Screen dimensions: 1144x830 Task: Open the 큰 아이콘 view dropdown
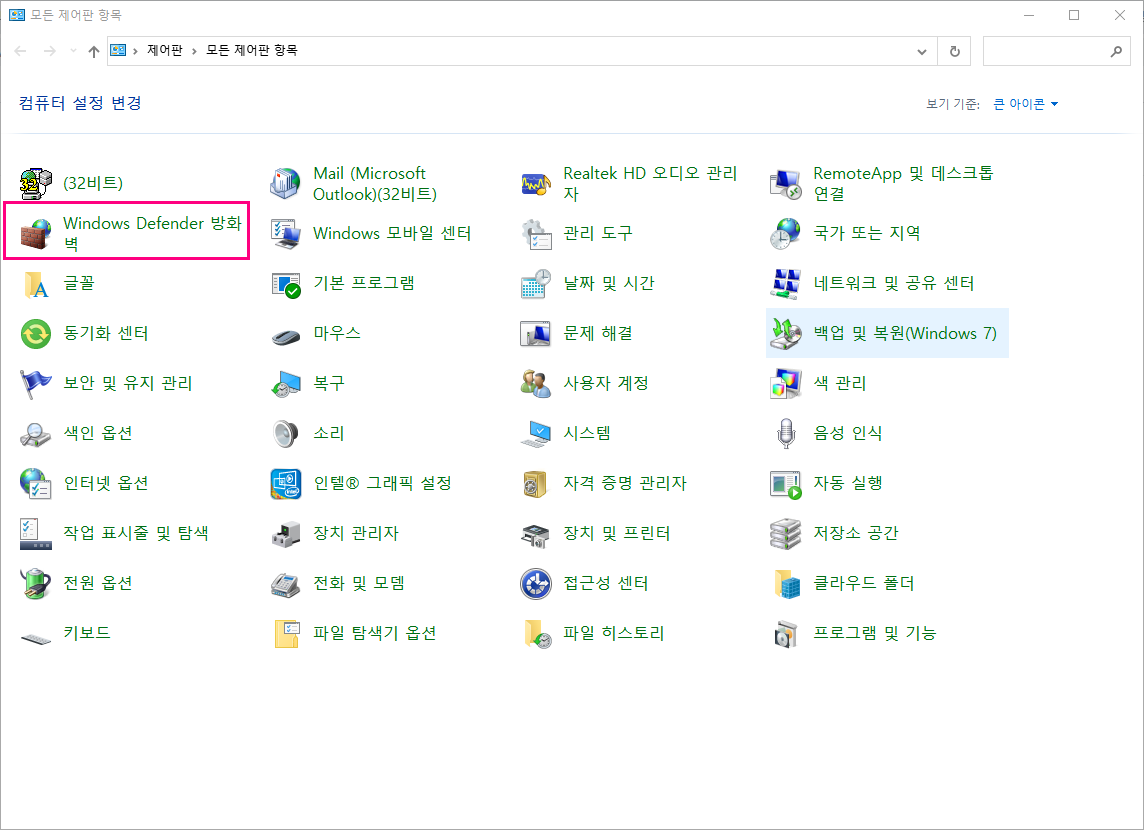tap(1025, 104)
